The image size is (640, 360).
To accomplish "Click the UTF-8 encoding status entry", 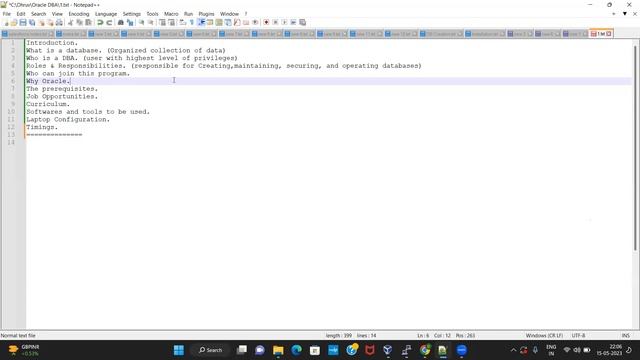I will coord(578,336).
